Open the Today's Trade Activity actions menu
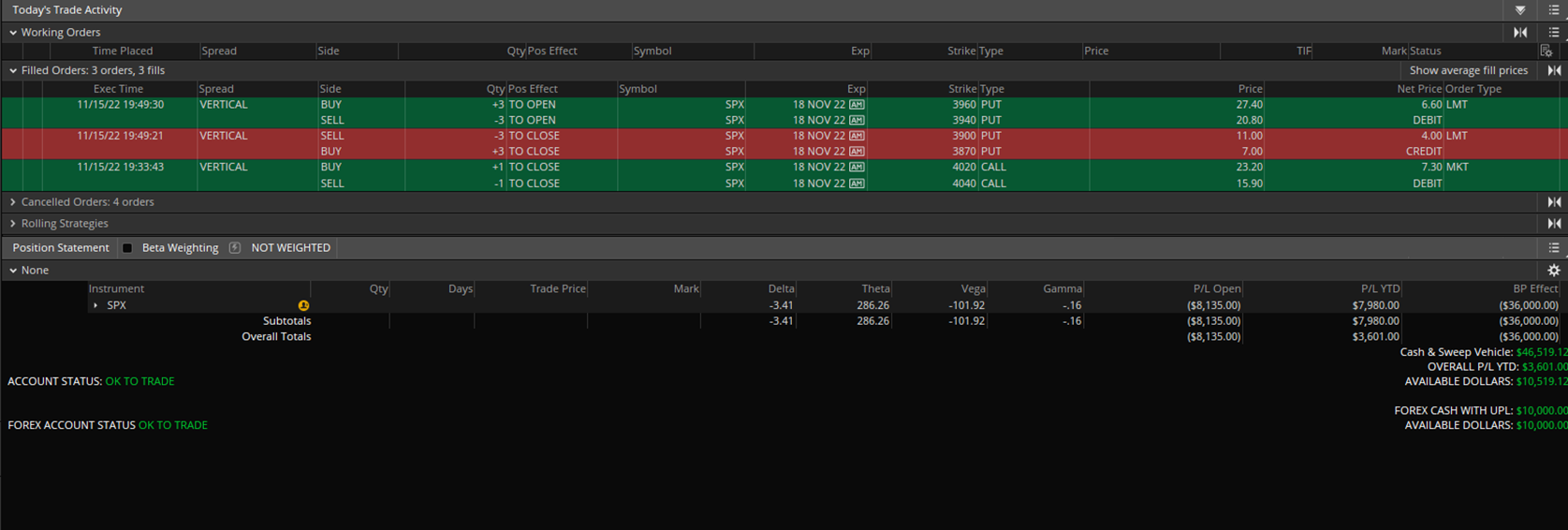This screenshot has height=530, width=1568. 1553,10
